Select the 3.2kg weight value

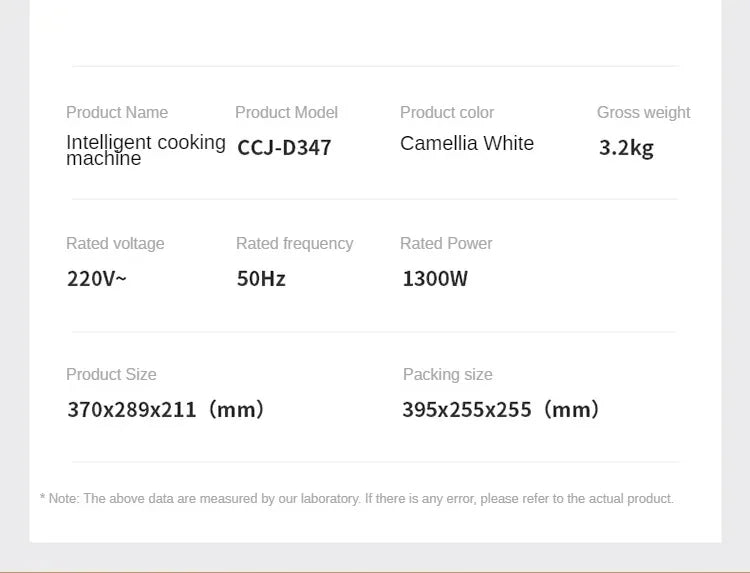[626, 148]
